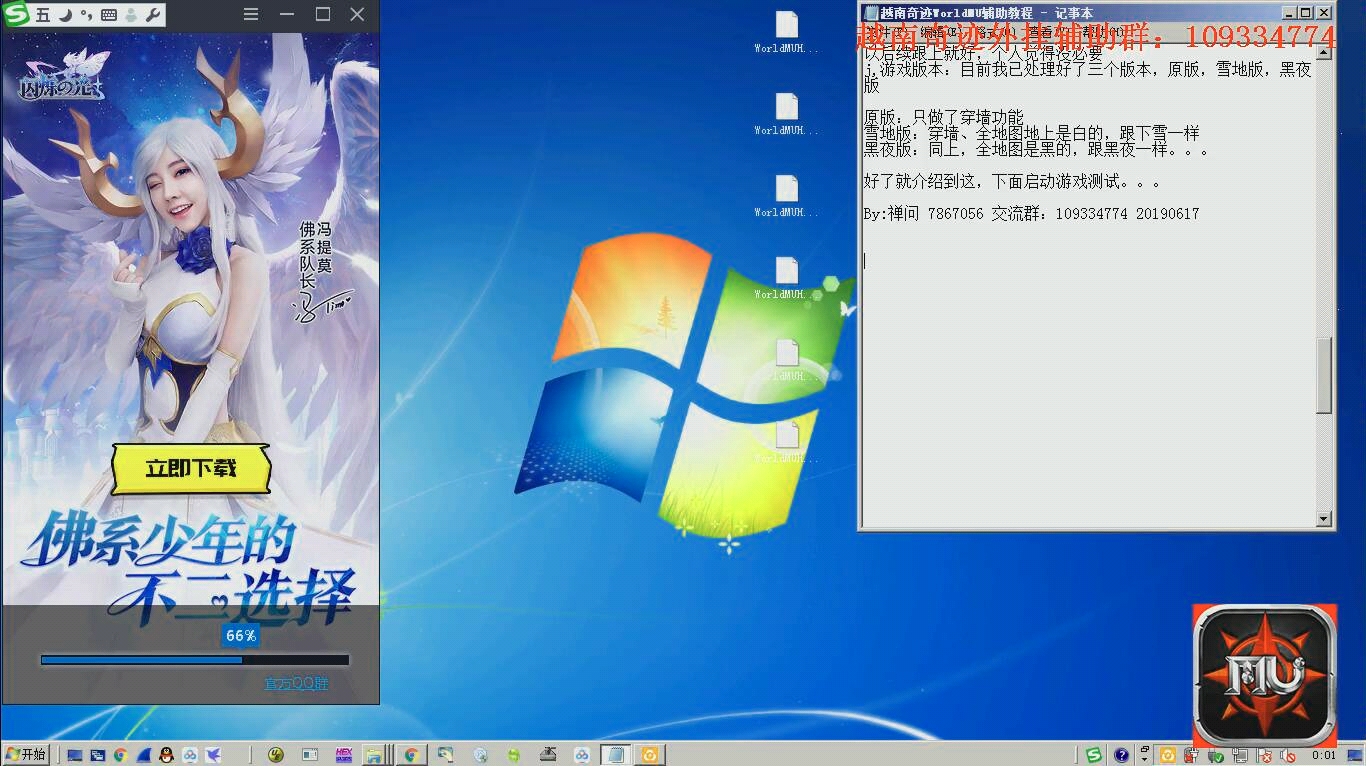Open the wrench settings icon on Sogou bar
This screenshot has width=1366, height=766.
[153, 15]
